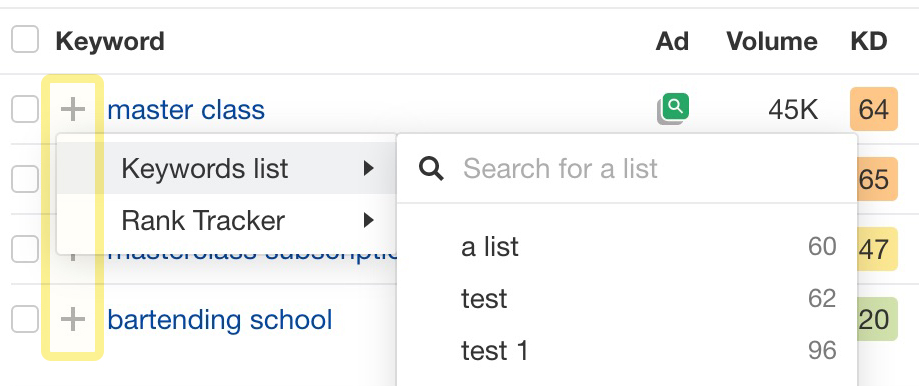
Task: Open the master class keyword link
Action: coord(186,110)
